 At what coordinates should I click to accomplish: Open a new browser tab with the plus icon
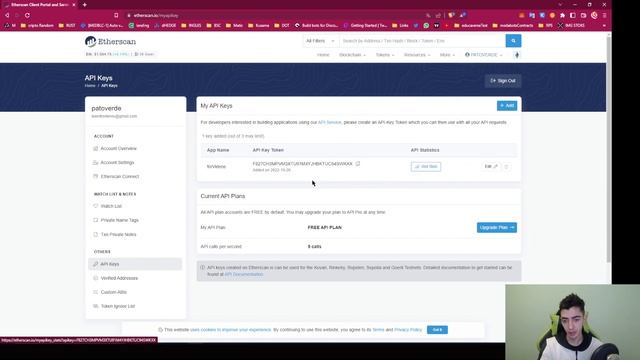click(84, 5)
